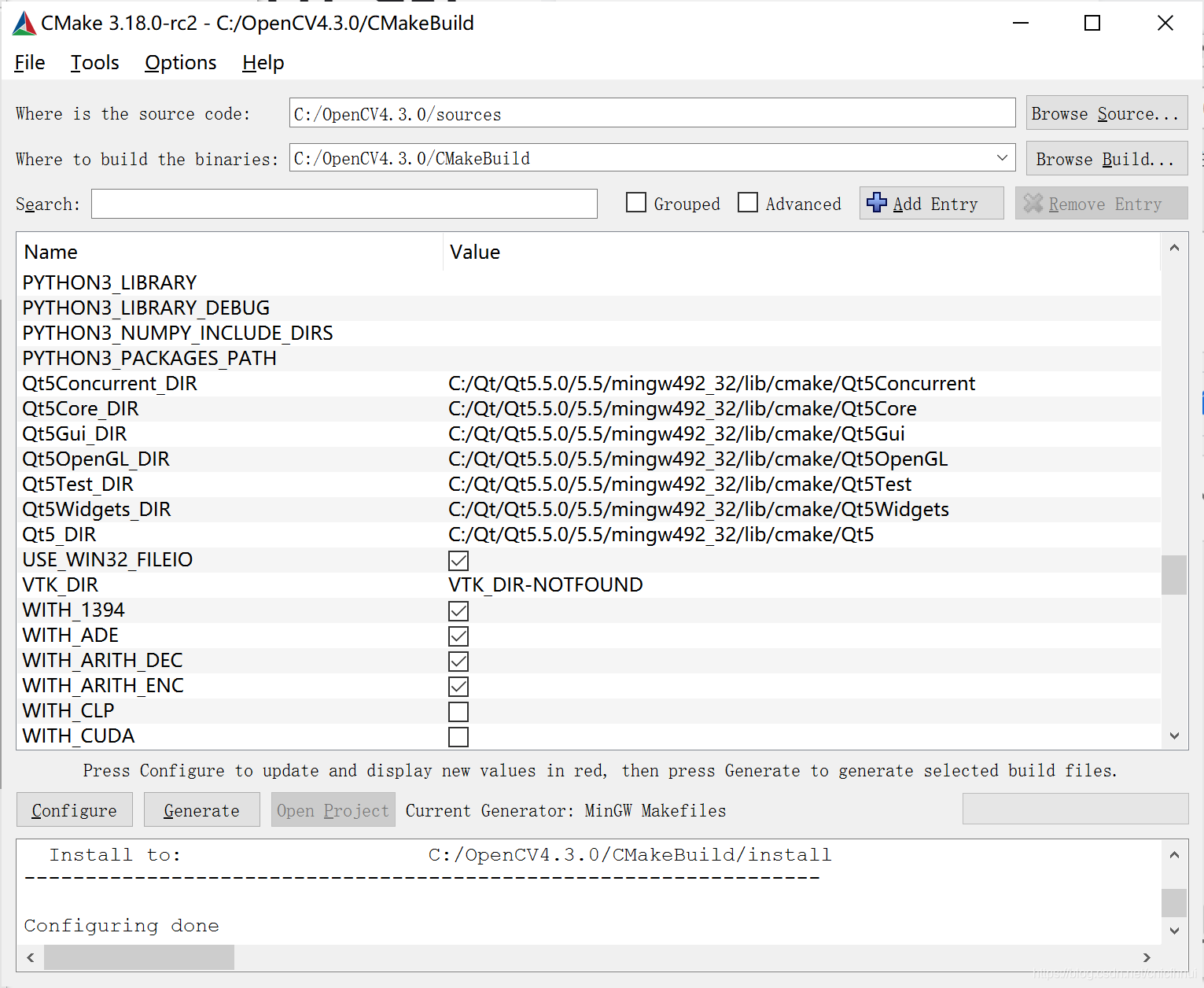This screenshot has width=1204, height=988.
Task: Click Browse Source button
Action: coord(1106,113)
